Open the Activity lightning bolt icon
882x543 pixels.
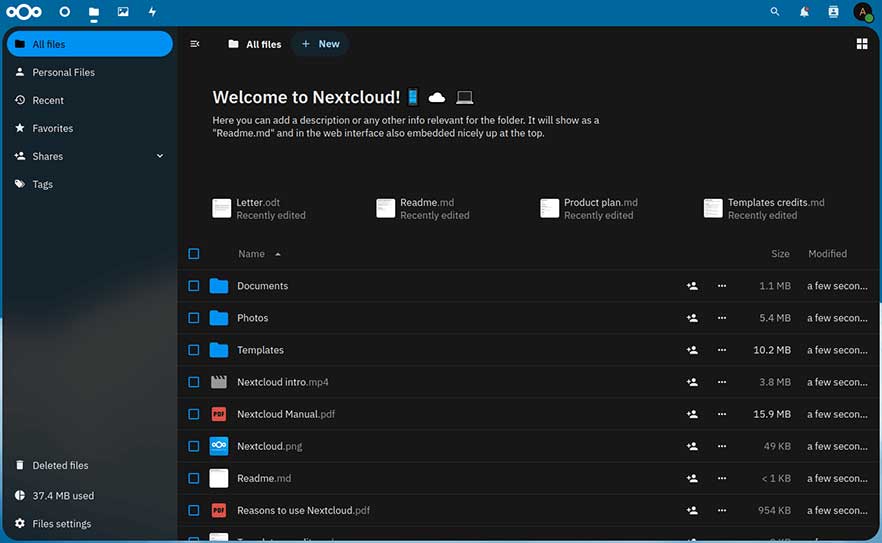152,12
